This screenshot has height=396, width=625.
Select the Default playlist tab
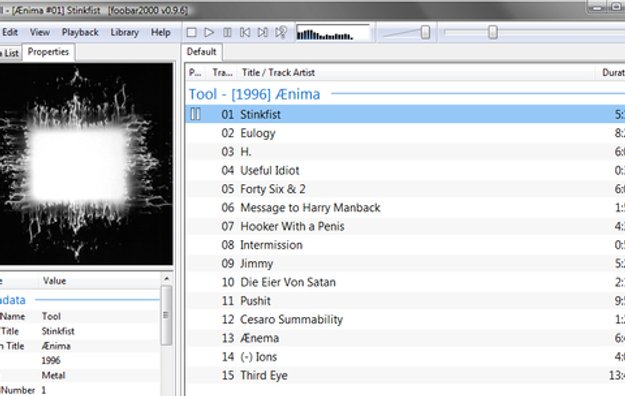[202, 52]
